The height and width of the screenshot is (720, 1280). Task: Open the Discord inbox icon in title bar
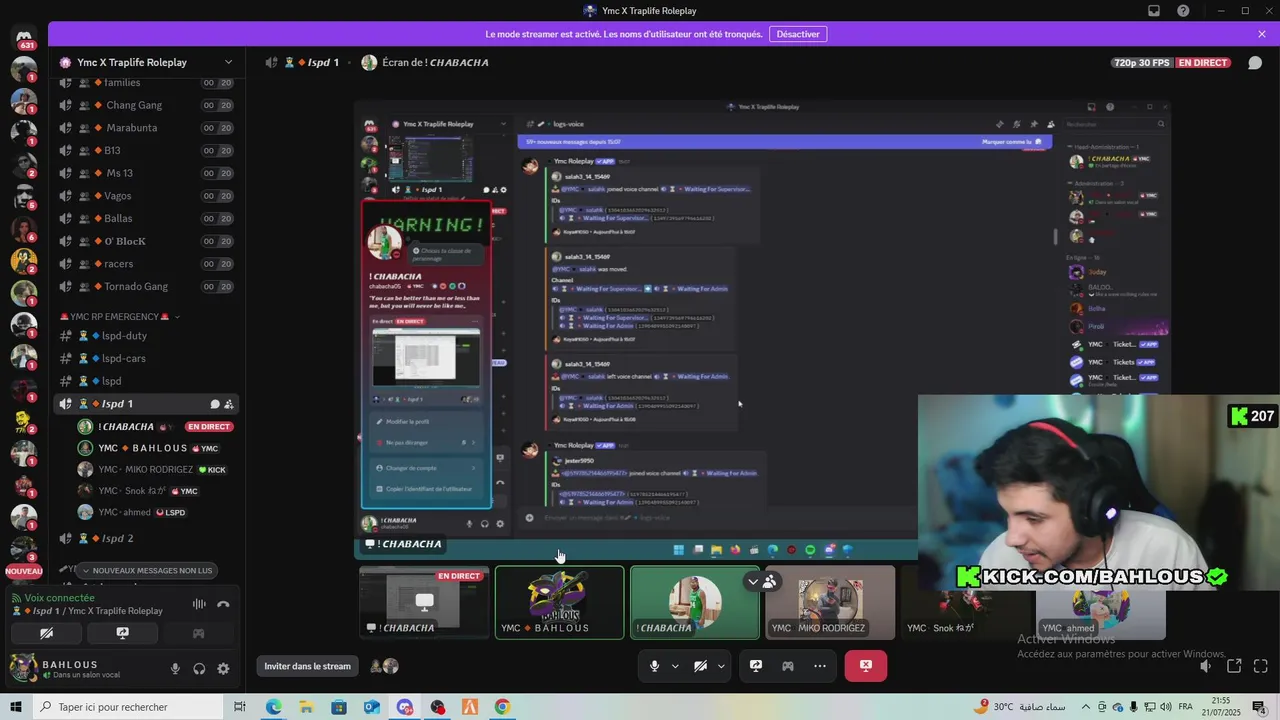[x=1154, y=11]
